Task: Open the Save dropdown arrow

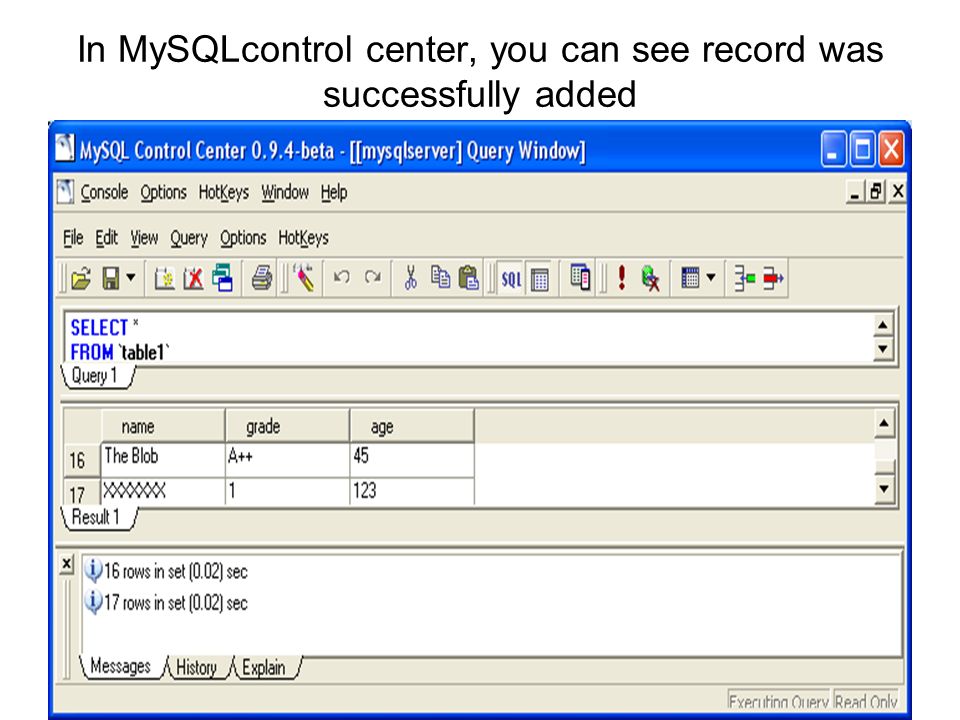Action: [x=130, y=278]
